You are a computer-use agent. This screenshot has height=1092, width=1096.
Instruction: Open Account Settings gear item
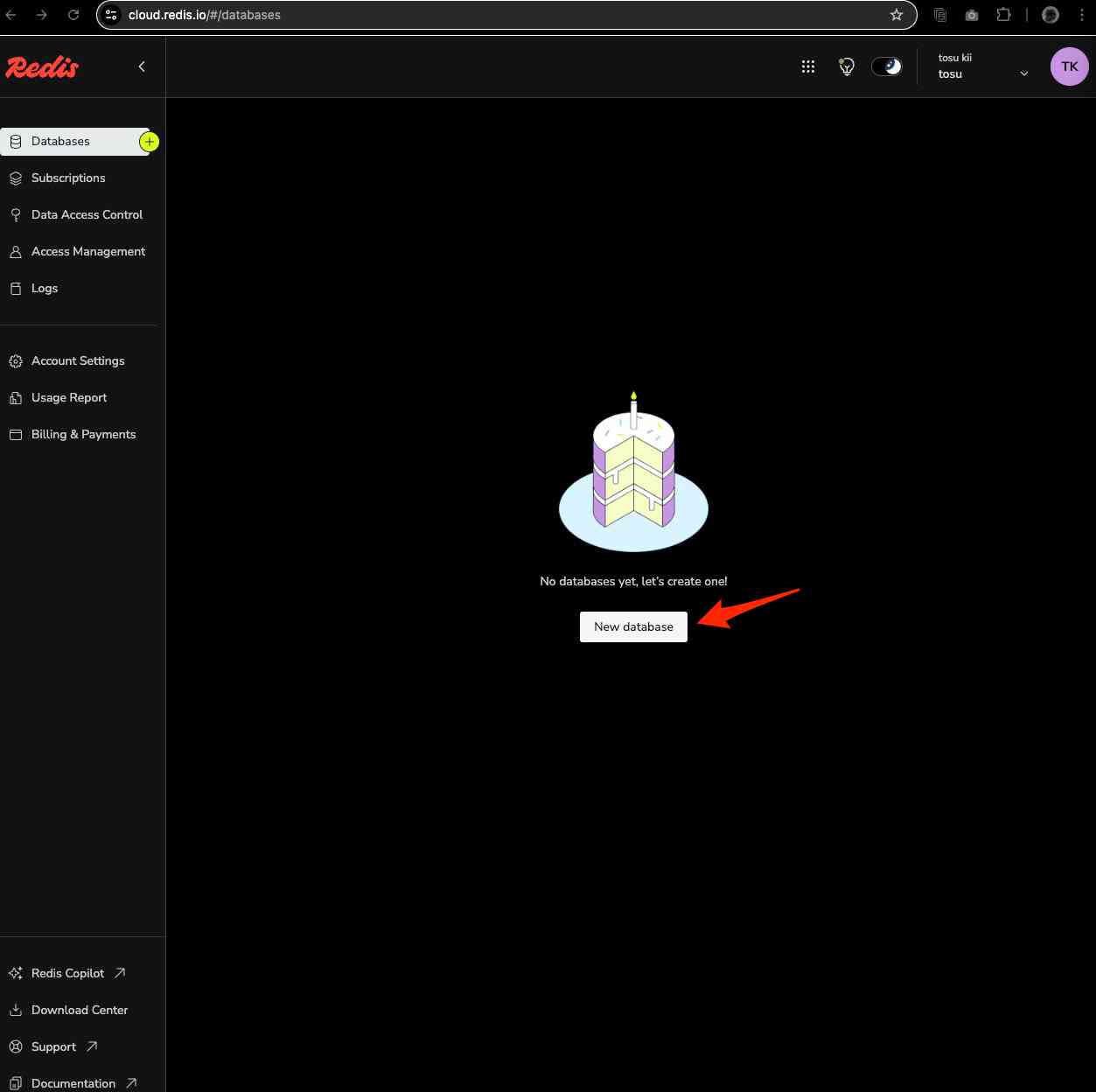78,360
